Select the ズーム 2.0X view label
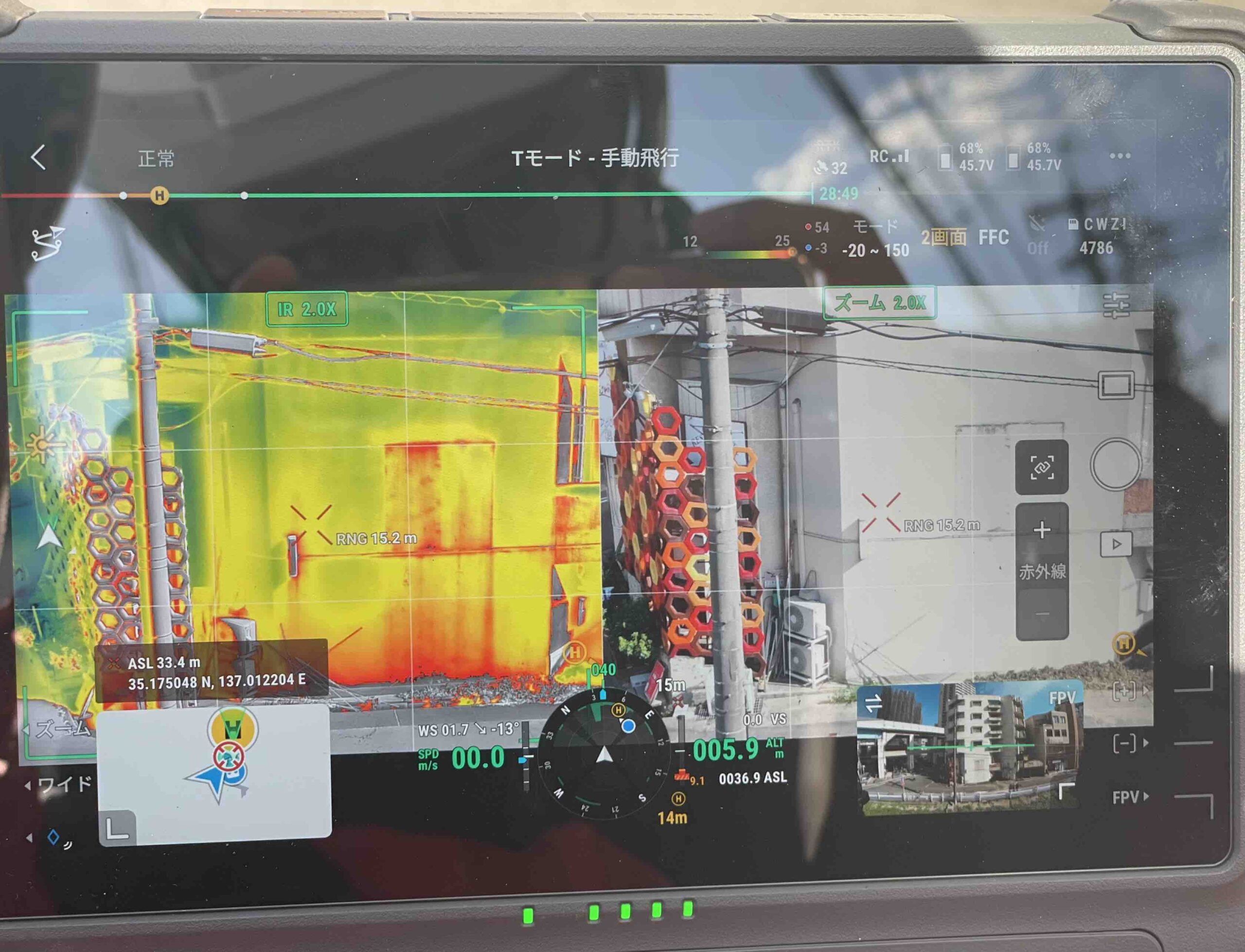This screenshot has width=1245, height=952. tap(879, 303)
